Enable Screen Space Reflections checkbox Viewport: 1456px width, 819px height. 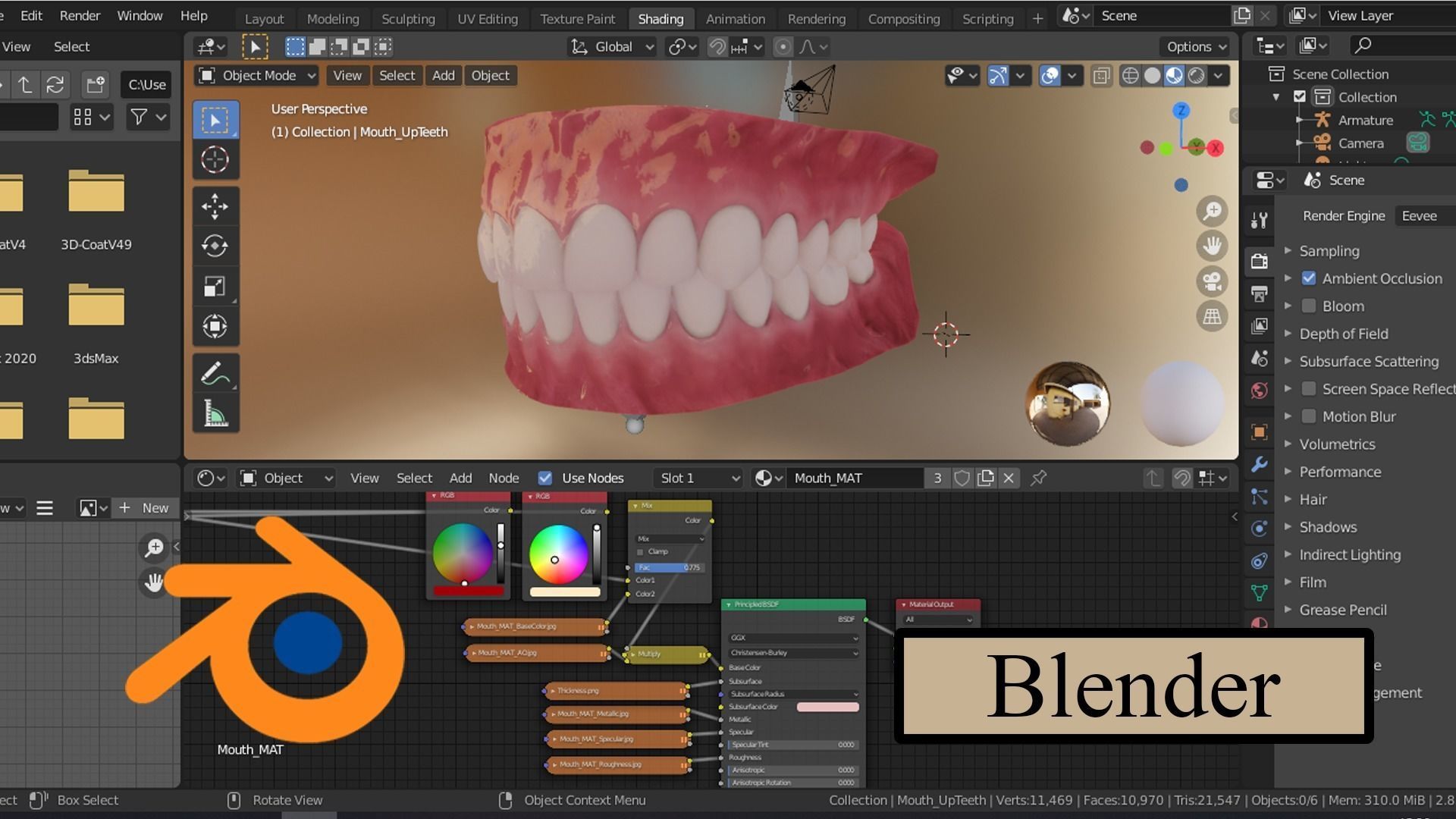1309,389
